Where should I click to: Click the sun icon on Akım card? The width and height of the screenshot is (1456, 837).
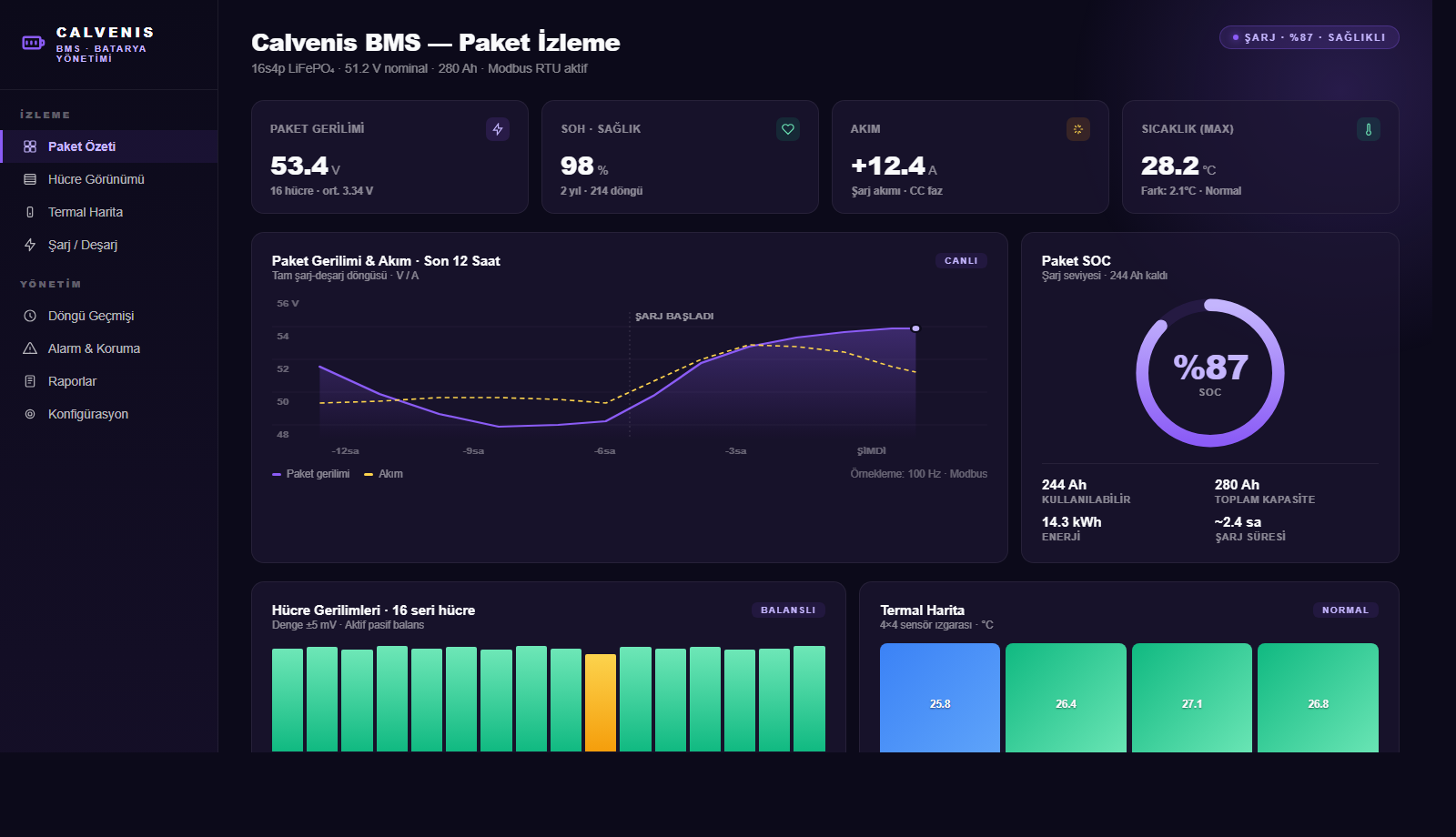click(x=1077, y=129)
